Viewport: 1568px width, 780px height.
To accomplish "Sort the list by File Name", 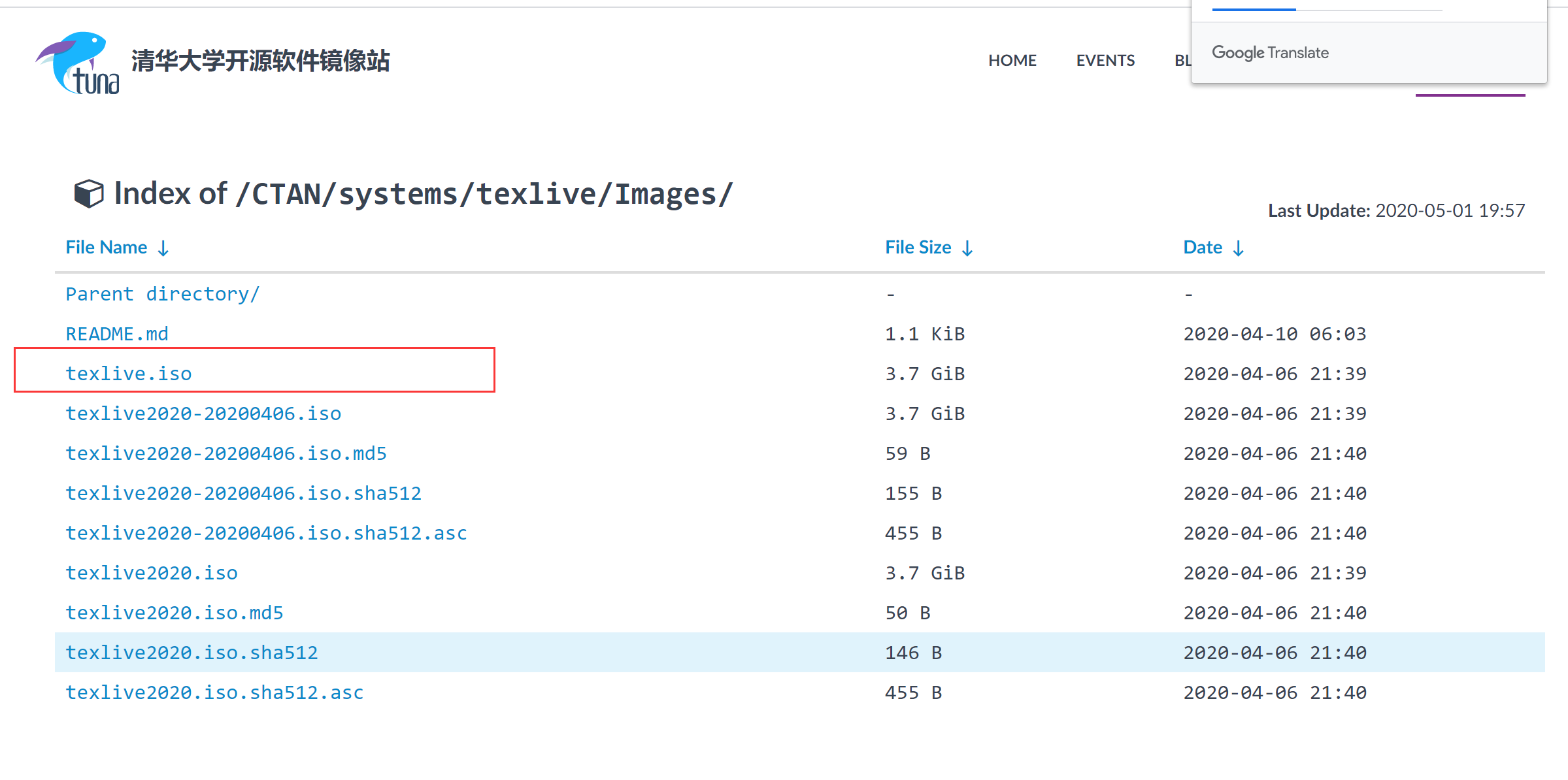I will click(x=107, y=248).
